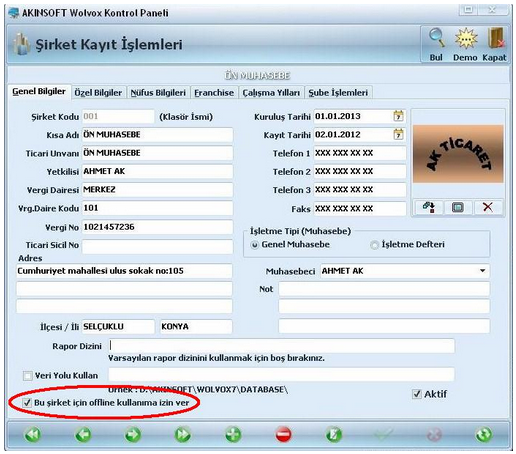The height and width of the screenshot is (454, 516).
Task: Remove logo with red X button
Action: pos(488,207)
